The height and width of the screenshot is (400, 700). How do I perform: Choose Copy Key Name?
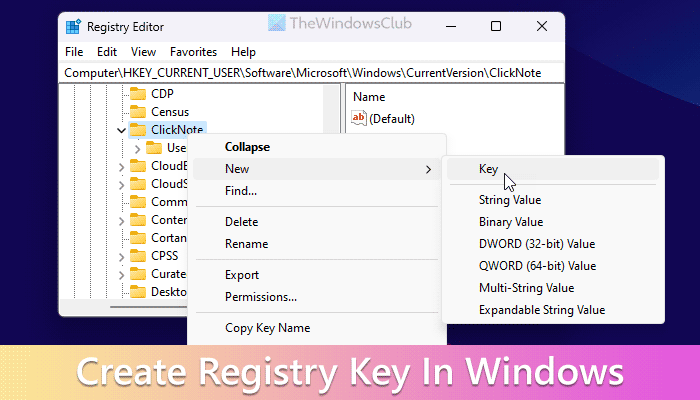(x=317, y=328)
